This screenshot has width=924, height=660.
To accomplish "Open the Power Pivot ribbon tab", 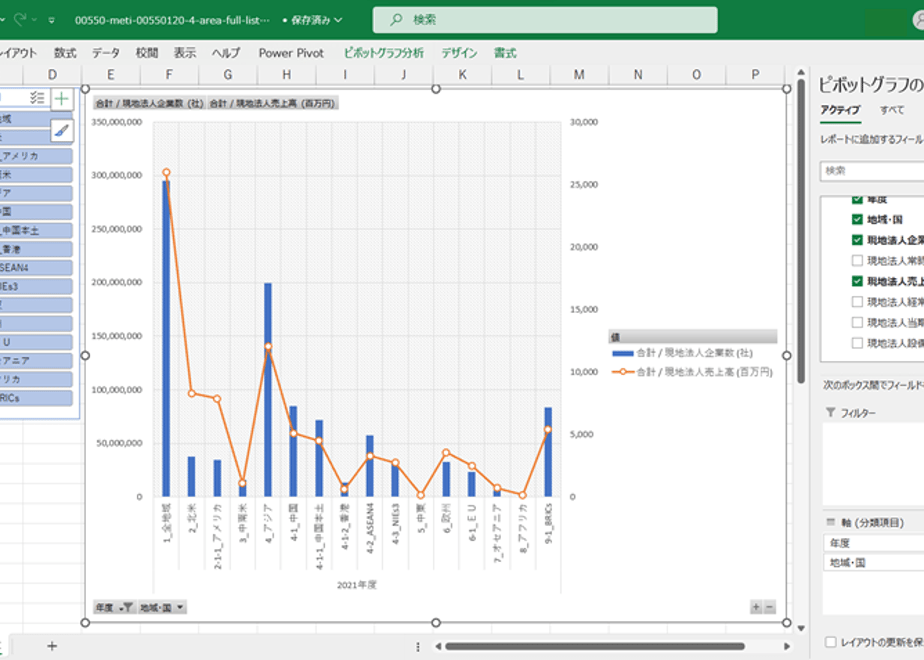I will [x=291, y=53].
